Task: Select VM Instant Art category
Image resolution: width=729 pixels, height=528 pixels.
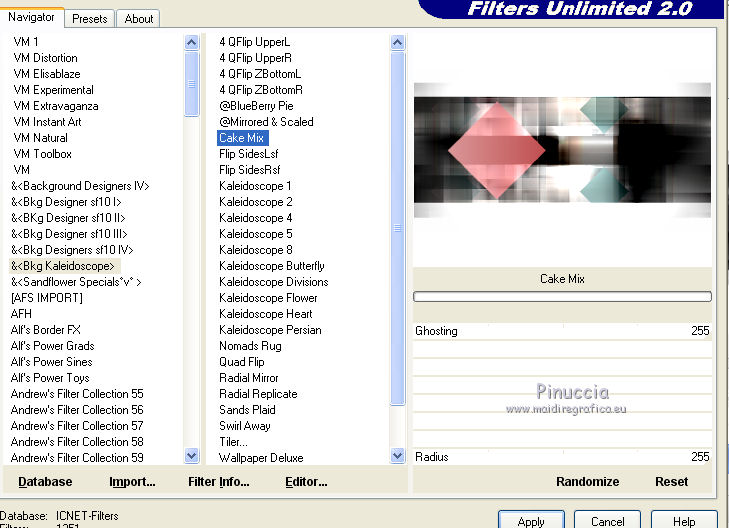Action: click(x=47, y=122)
